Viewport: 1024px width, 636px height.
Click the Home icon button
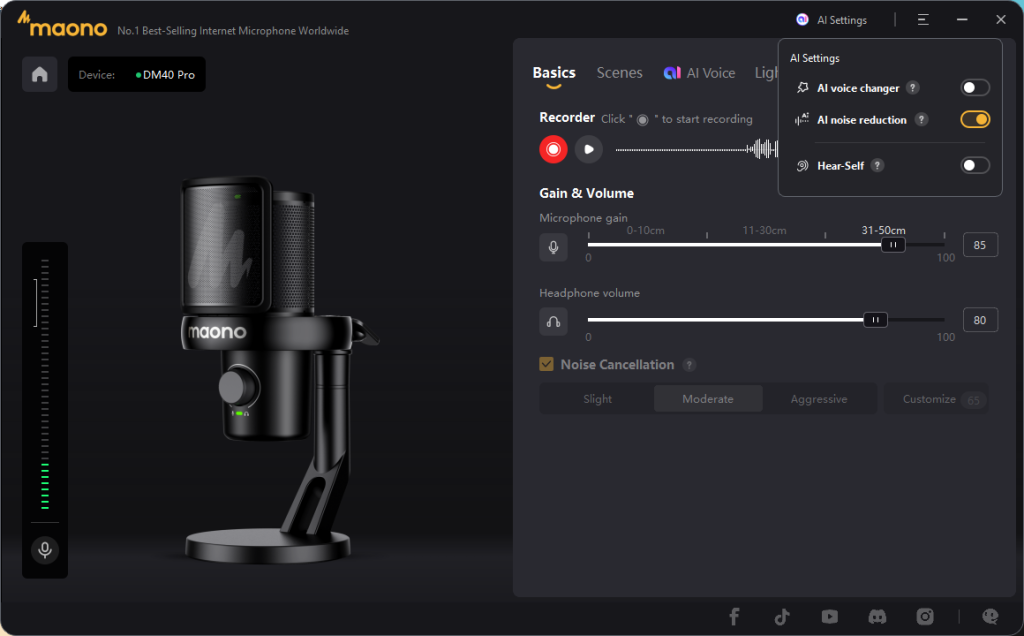click(x=40, y=75)
